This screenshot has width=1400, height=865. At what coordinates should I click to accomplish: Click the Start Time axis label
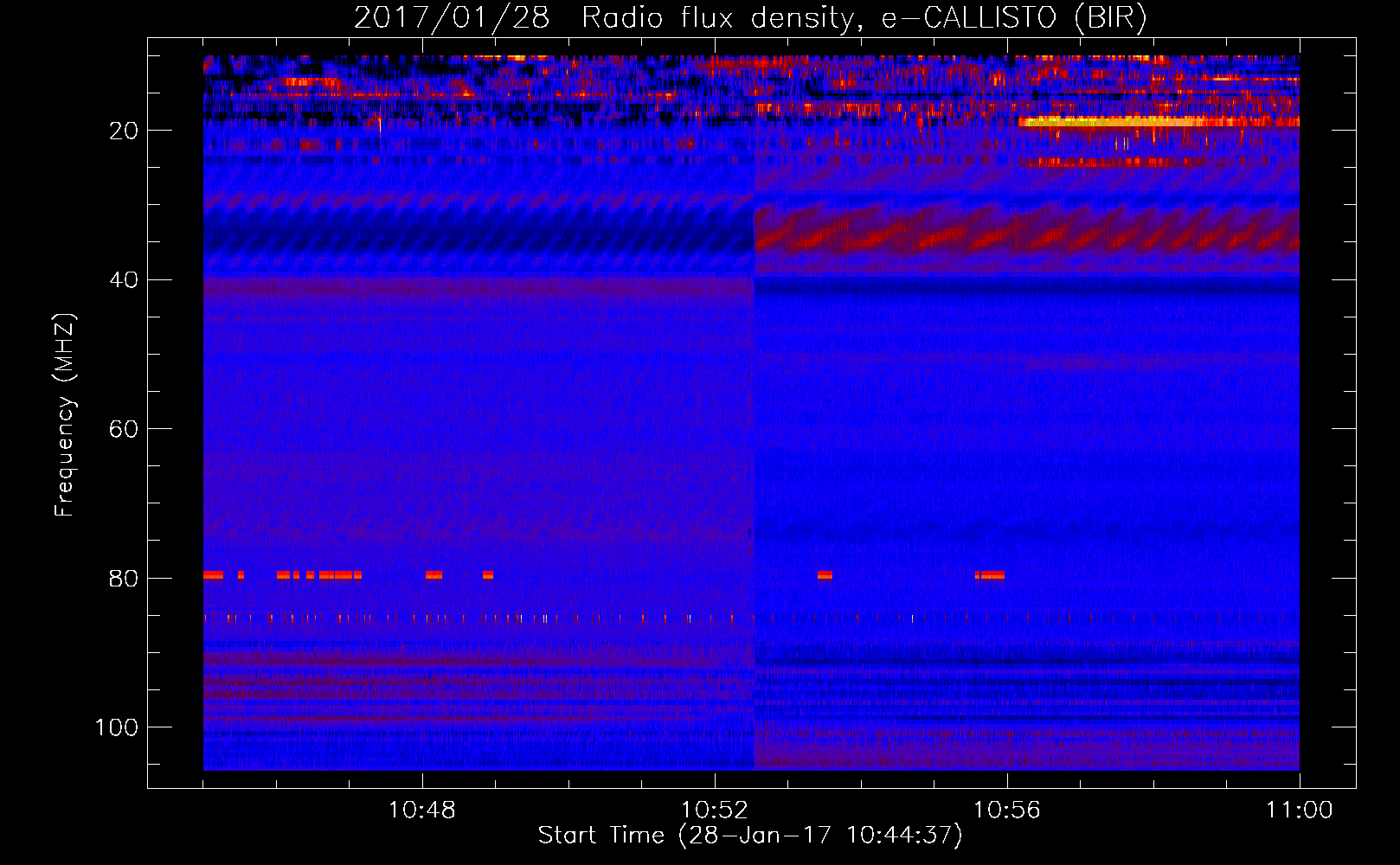750,836
